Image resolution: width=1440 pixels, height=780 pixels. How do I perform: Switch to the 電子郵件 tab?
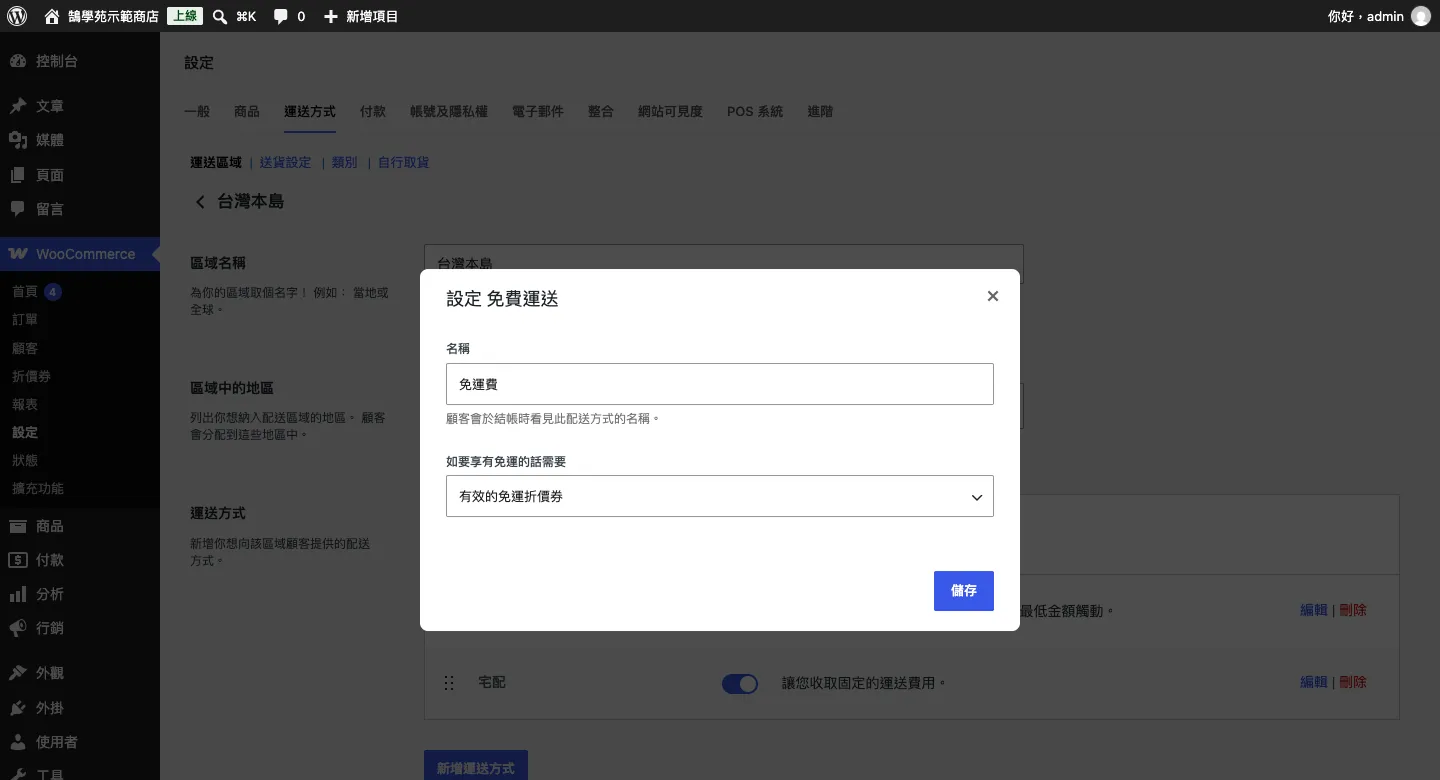coord(538,112)
